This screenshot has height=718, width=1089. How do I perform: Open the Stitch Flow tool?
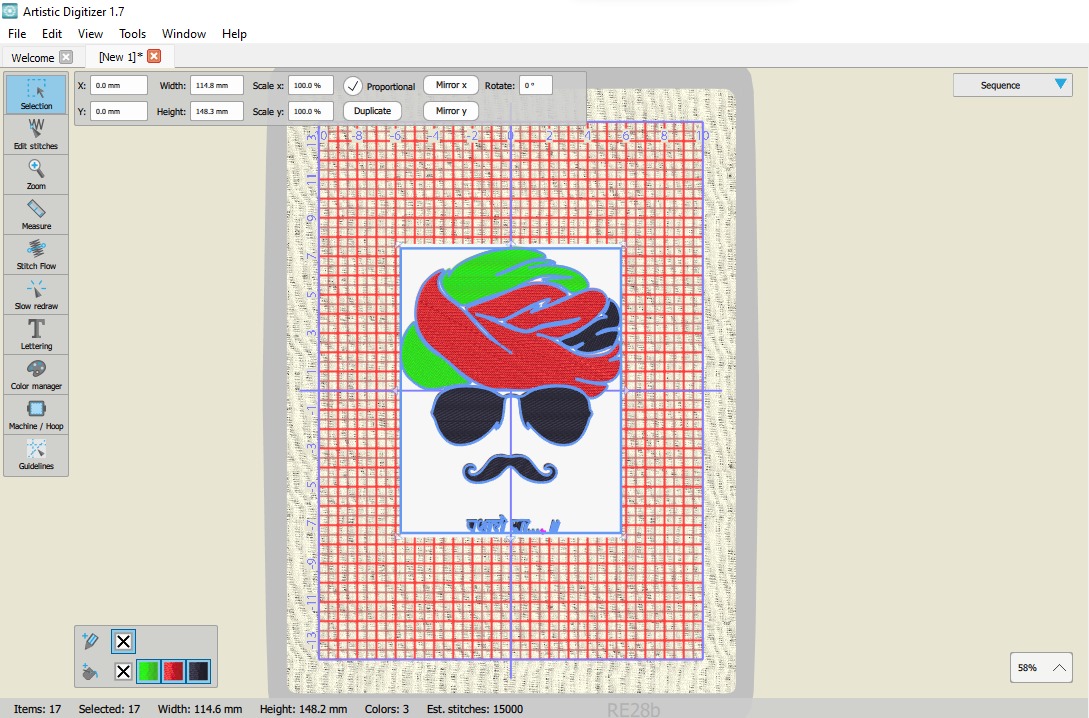[36, 254]
